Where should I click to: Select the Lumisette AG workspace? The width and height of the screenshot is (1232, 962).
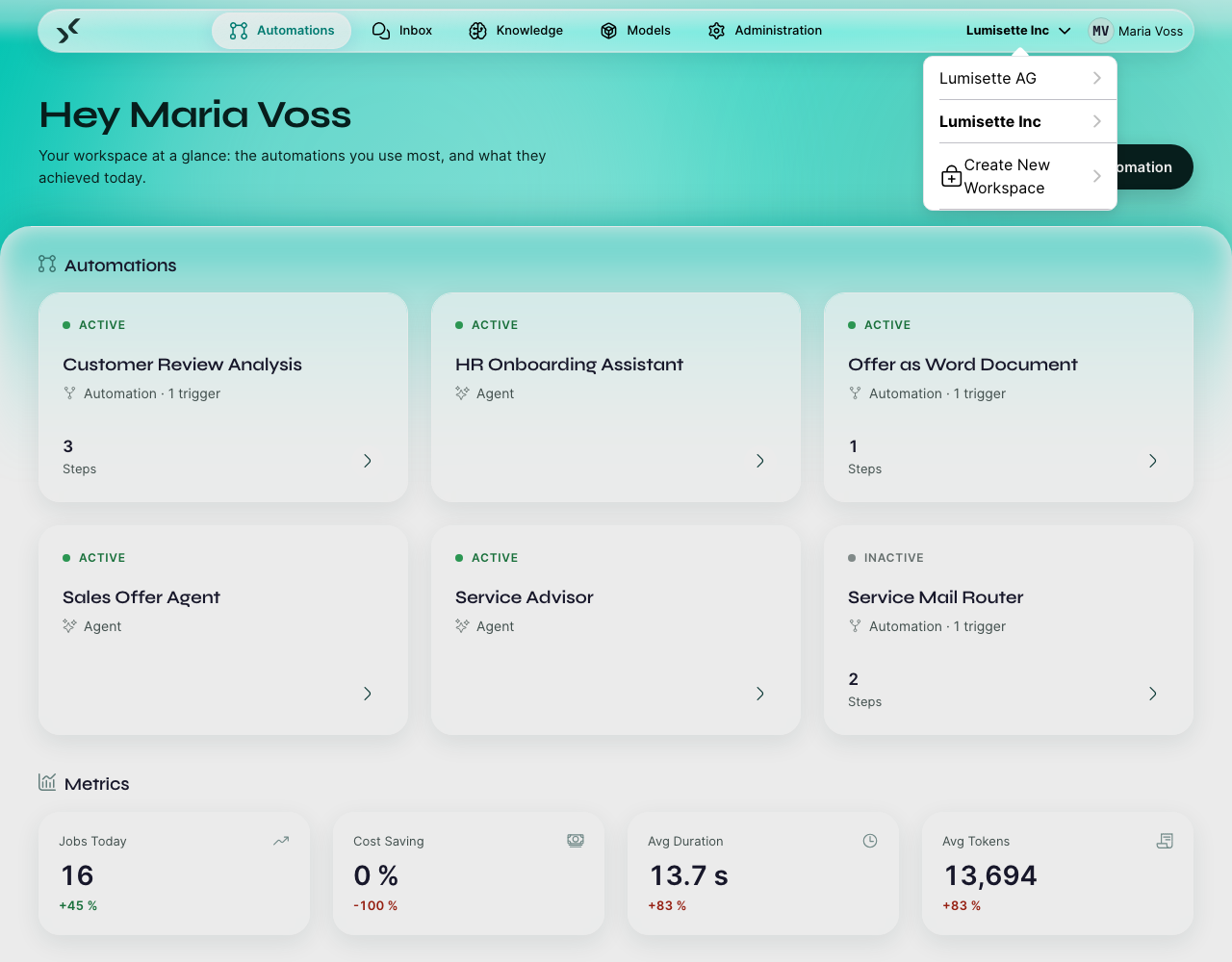pyautogui.click(x=1020, y=78)
